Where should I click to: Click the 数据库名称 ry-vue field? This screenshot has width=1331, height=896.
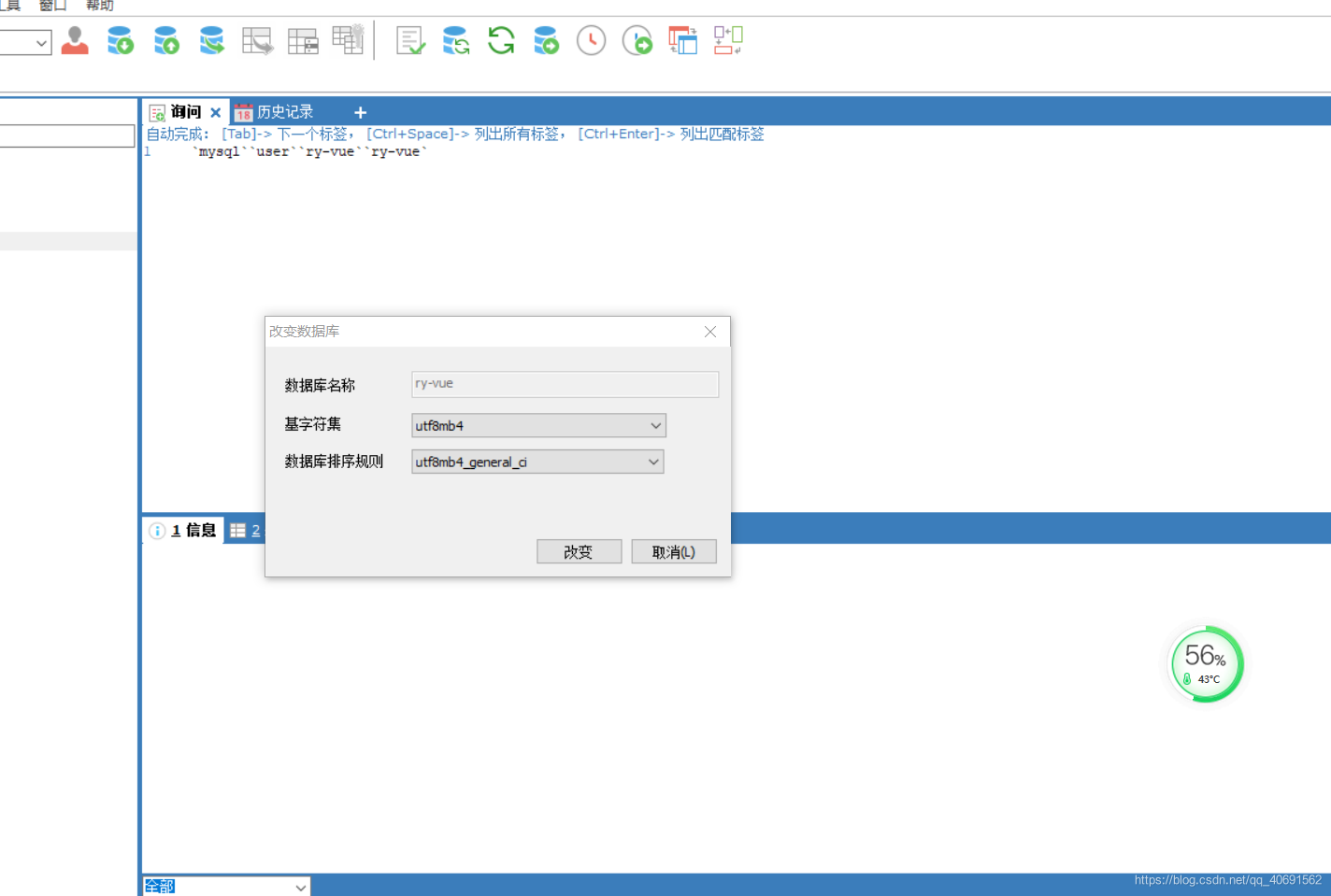[565, 384]
